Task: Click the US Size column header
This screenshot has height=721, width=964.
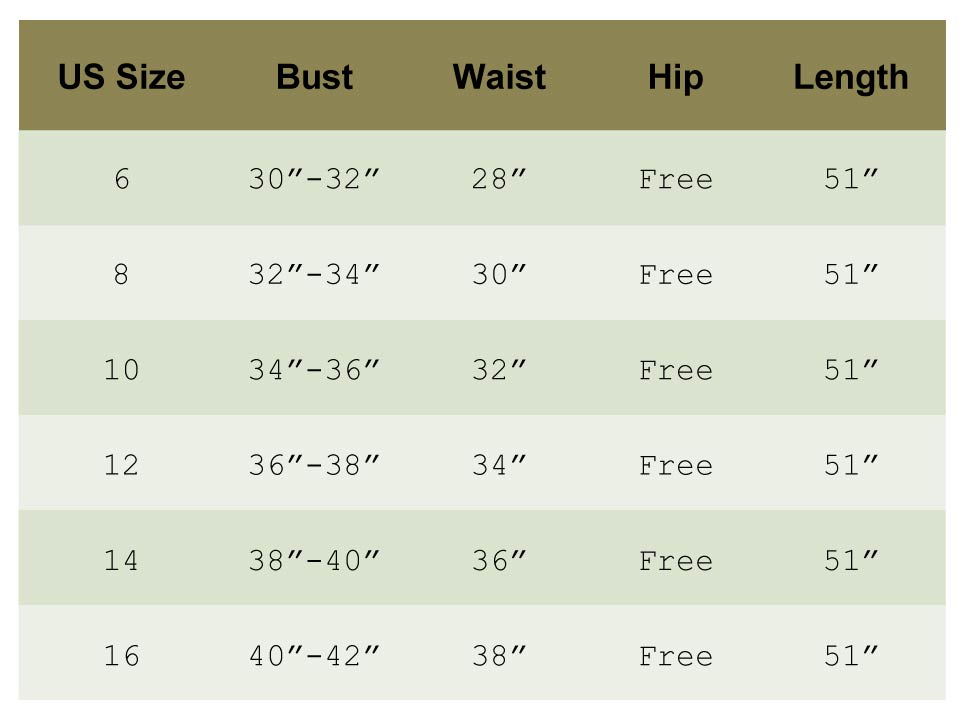Action: point(121,77)
